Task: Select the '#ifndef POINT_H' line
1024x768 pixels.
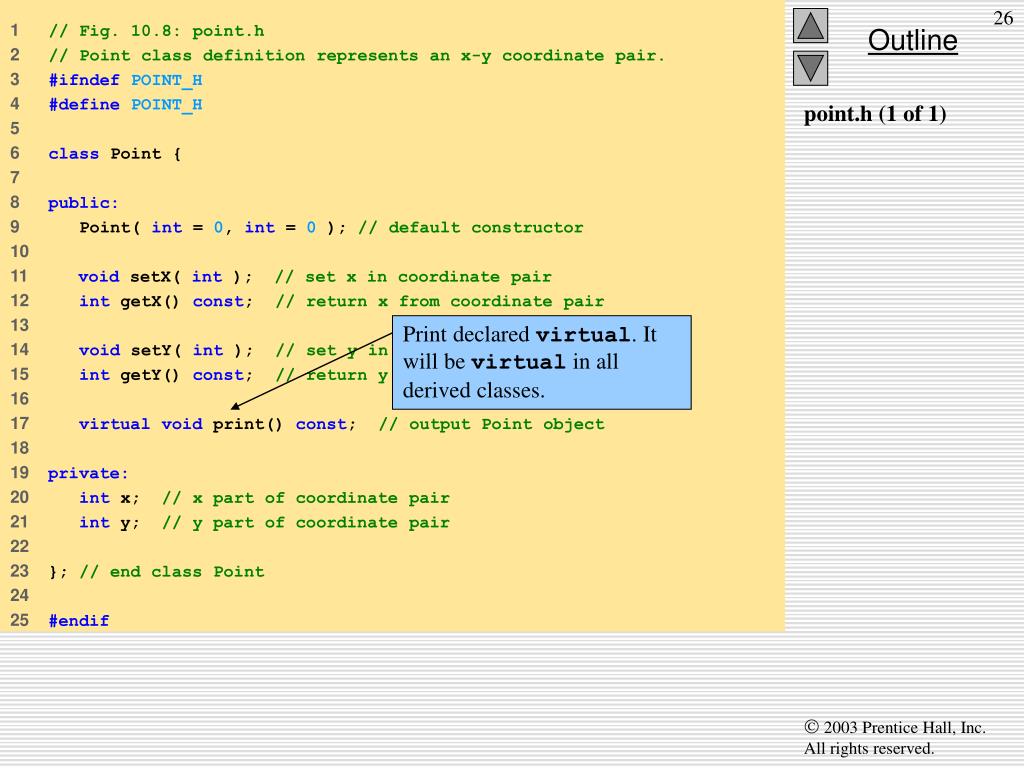Action: click(x=125, y=80)
